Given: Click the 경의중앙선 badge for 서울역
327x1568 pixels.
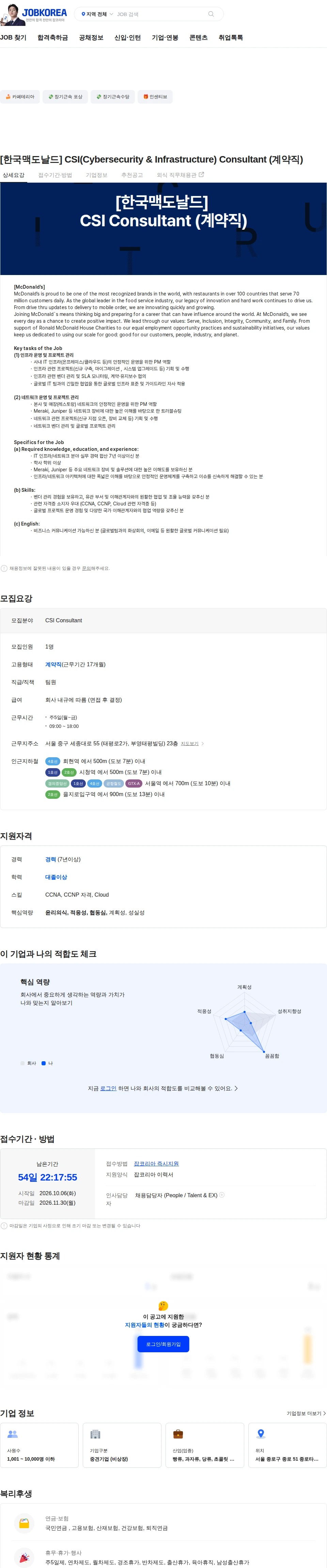Looking at the screenshot, I should tap(57, 783).
